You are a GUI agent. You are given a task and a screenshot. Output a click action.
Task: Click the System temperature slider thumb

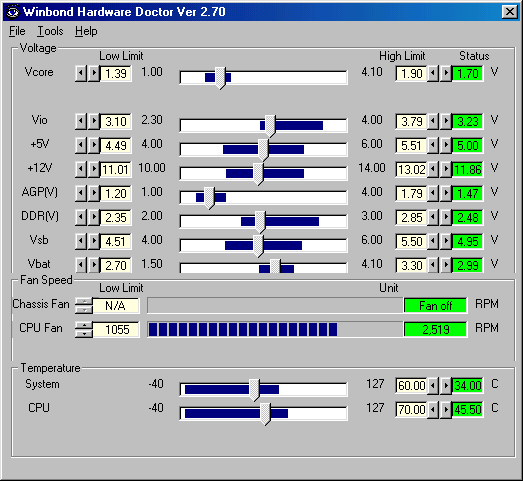tap(254, 390)
